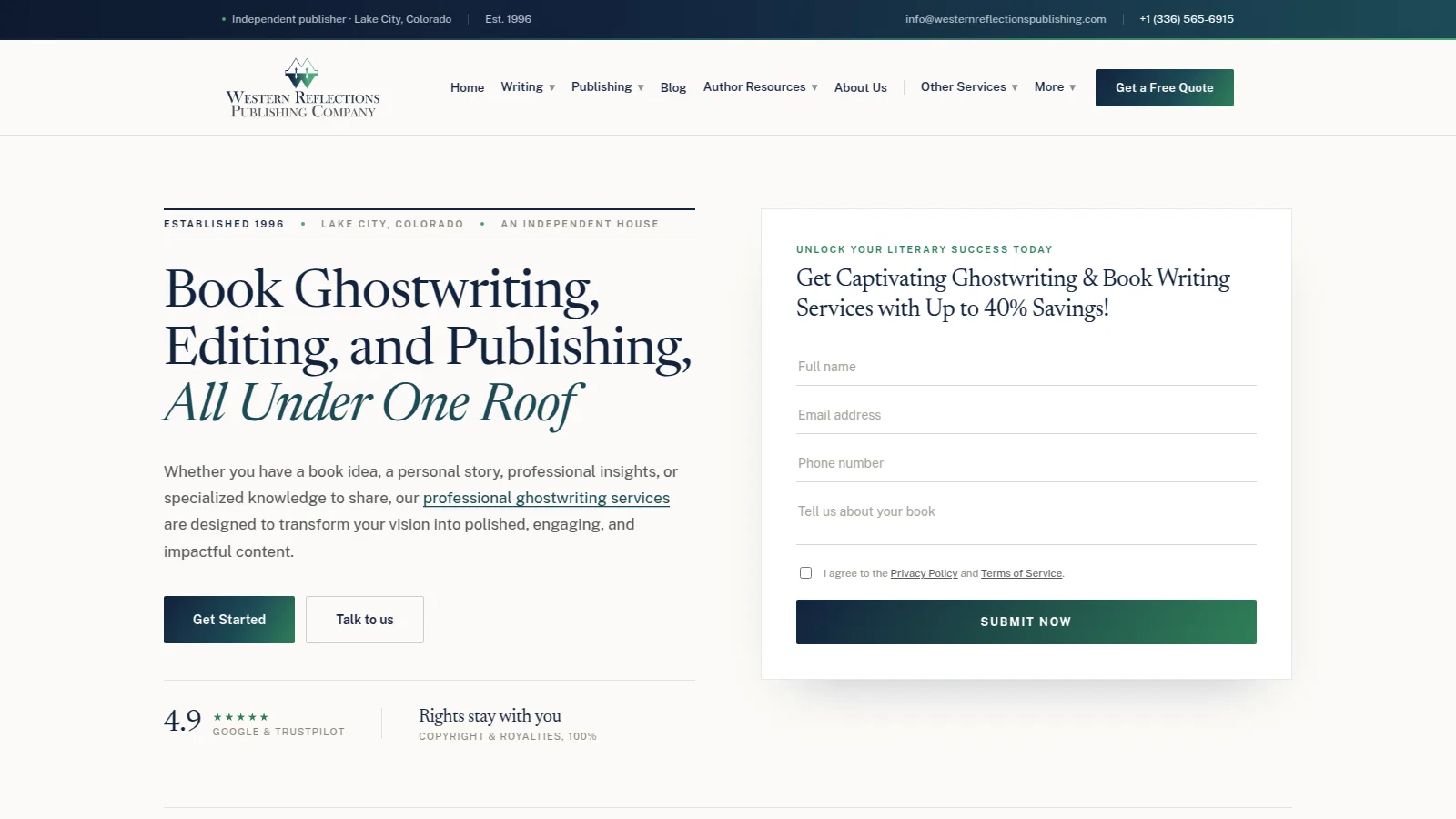1456x819 pixels.
Task: Expand the Author Resources dropdown menu
Action: pos(761,87)
